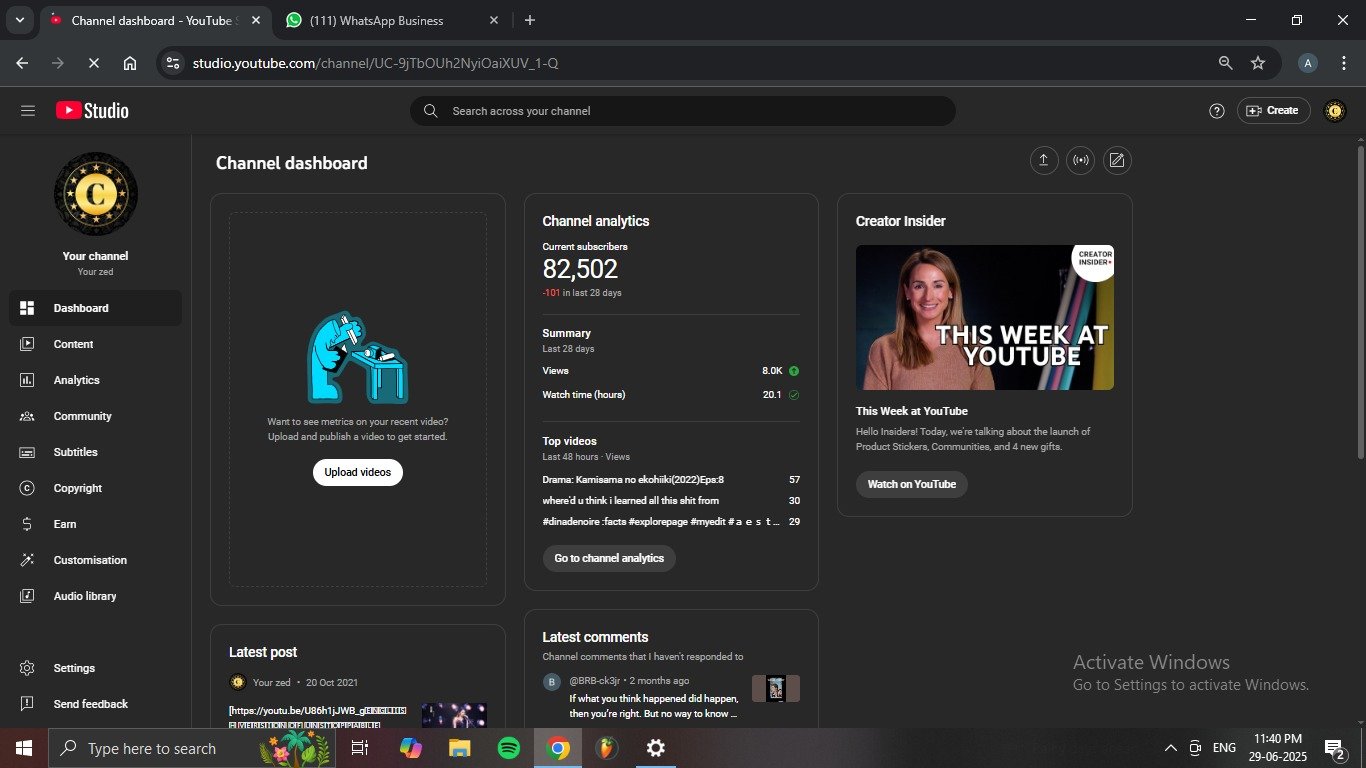
Task: Open Subtitles in the sidebar
Action: 95,452
